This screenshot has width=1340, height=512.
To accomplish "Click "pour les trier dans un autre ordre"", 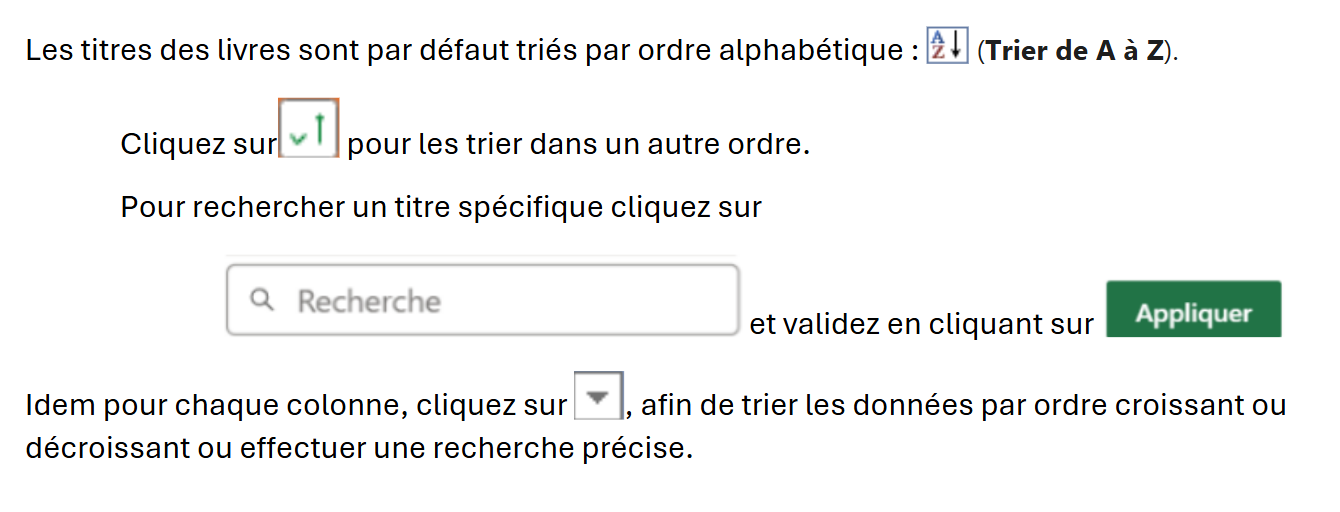I will pos(578,144).
